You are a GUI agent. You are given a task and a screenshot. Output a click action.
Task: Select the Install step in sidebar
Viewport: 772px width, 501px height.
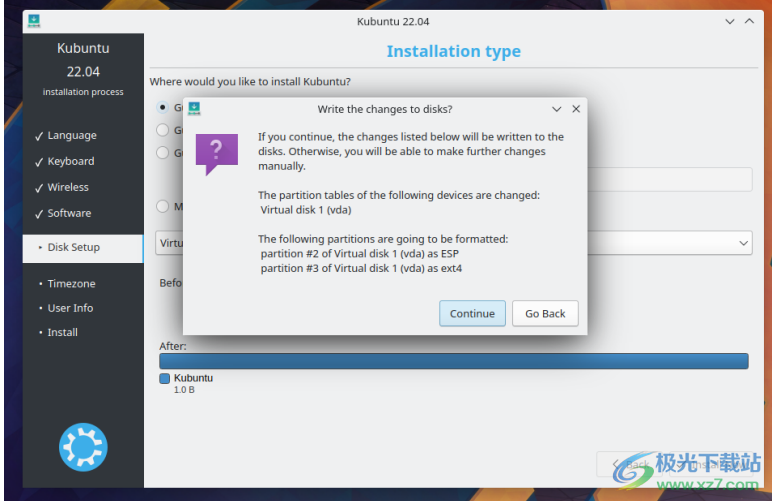tap(63, 333)
